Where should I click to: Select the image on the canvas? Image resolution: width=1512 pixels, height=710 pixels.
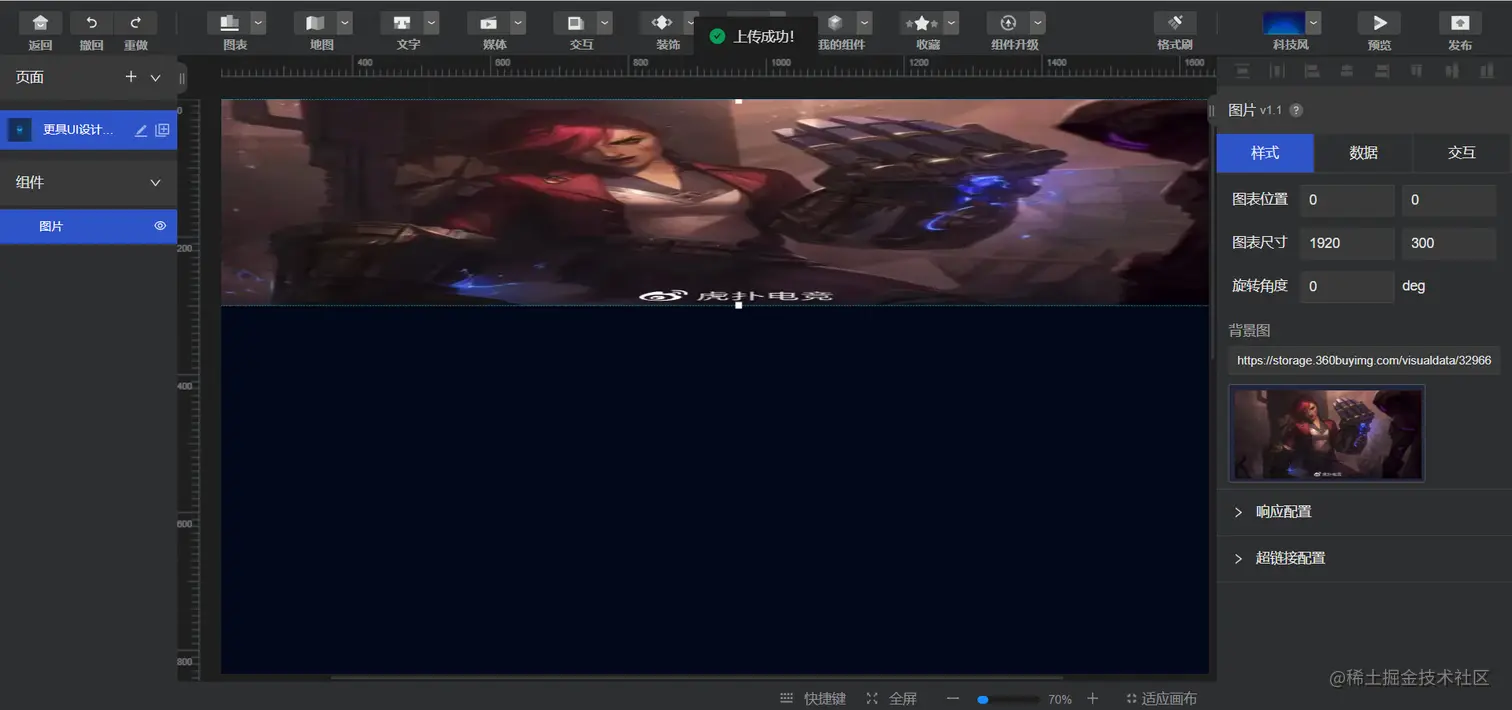click(714, 202)
